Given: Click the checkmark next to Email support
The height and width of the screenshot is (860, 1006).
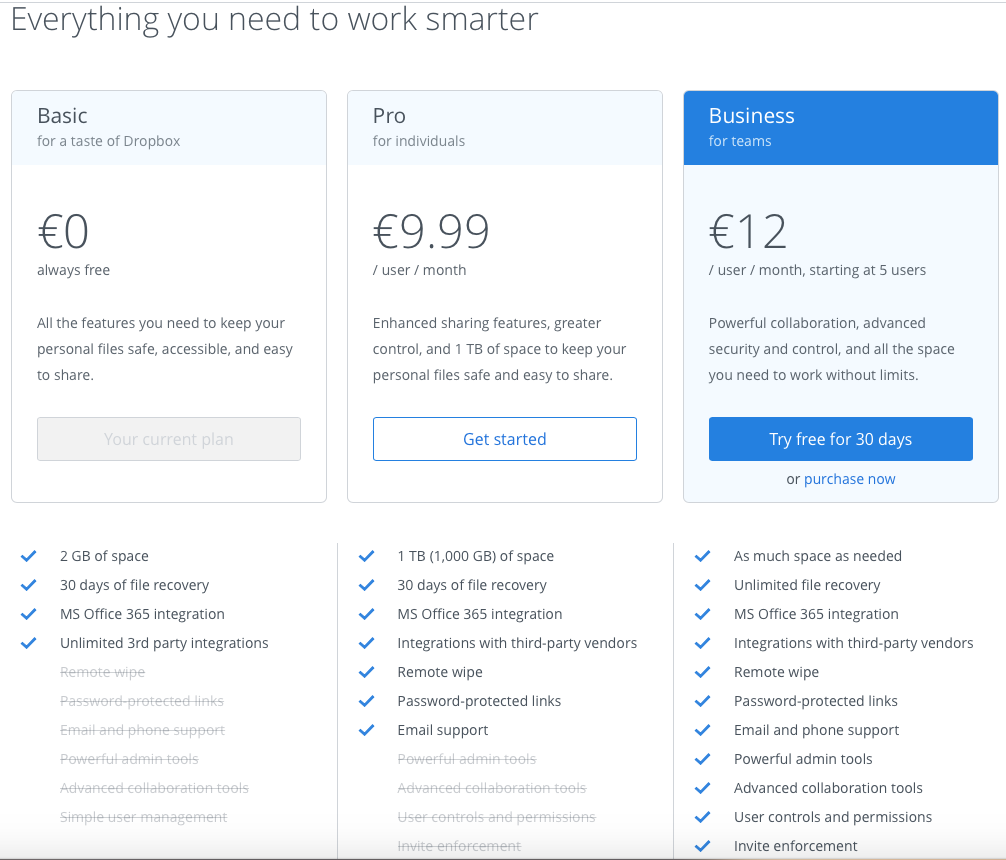Looking at the screenshot, I should [x=366, y=730].
